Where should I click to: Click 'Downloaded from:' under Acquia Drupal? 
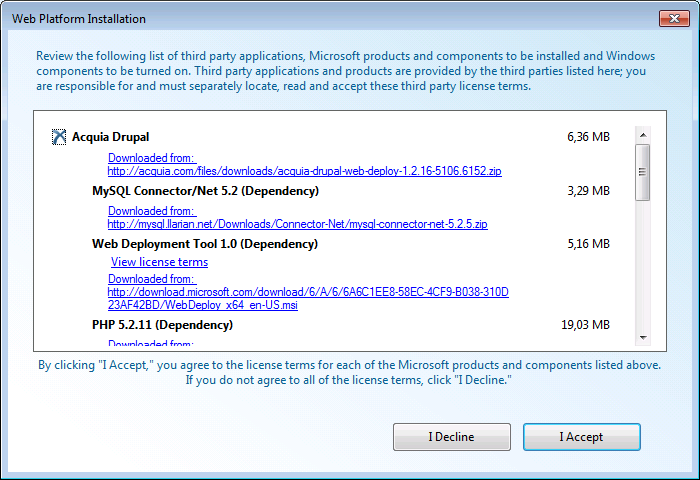[152, 158]
